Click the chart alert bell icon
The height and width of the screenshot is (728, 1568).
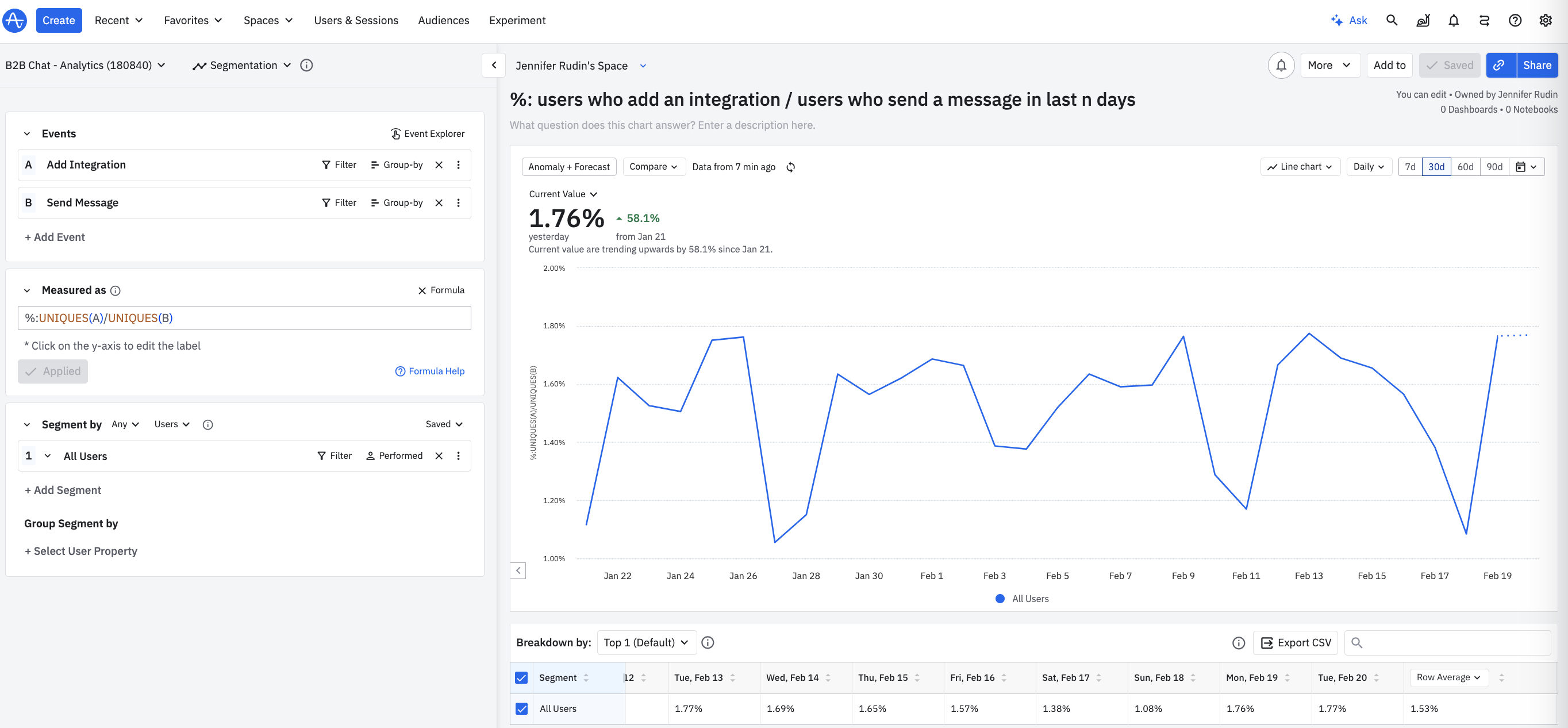coord(1281,65)
